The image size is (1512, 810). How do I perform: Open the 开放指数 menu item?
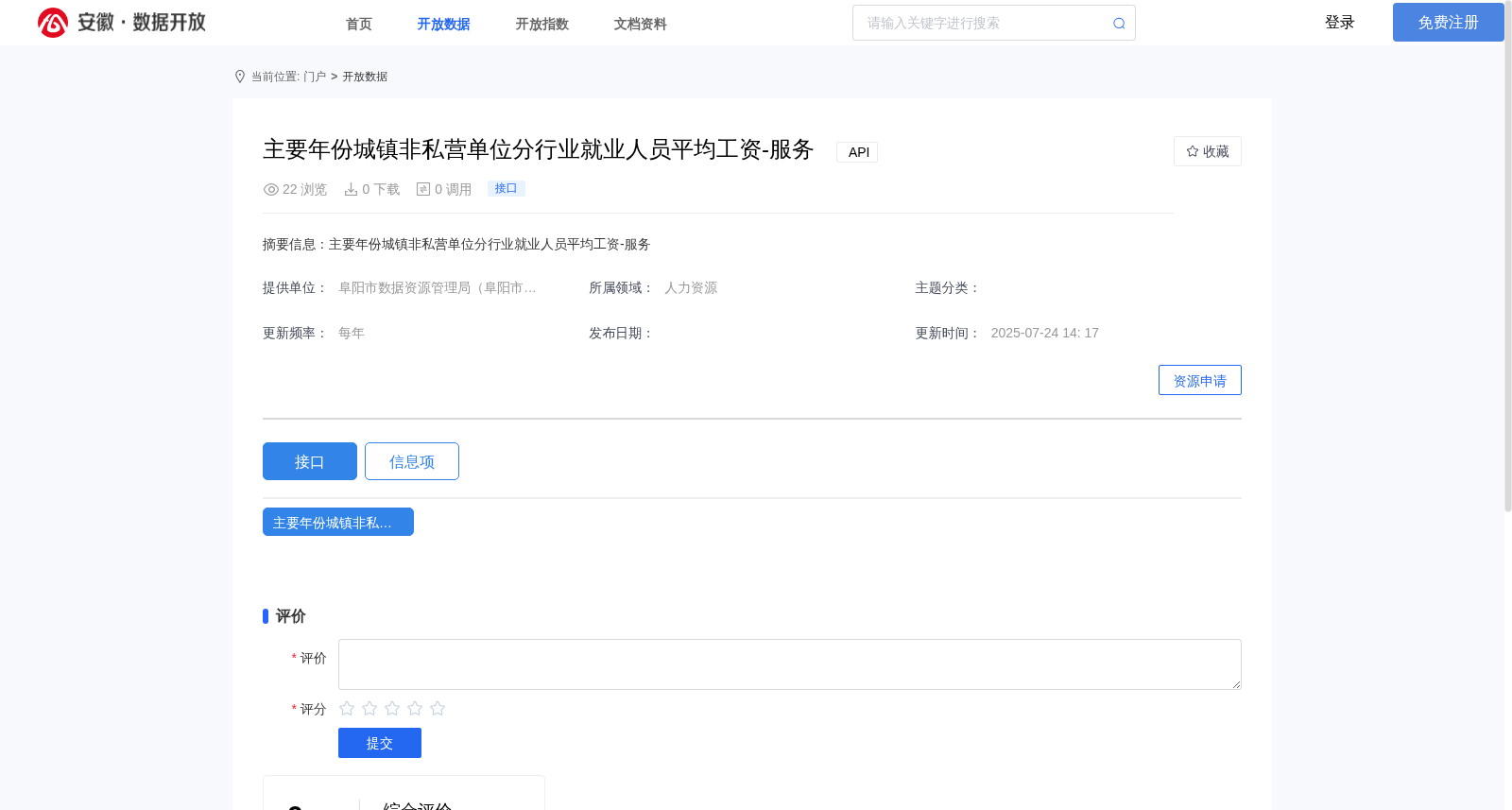pos(541,24)
